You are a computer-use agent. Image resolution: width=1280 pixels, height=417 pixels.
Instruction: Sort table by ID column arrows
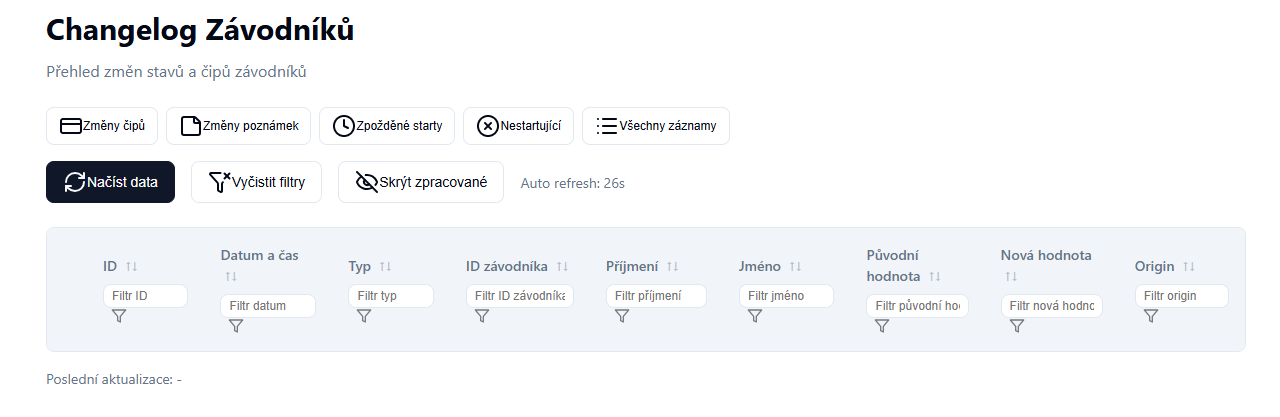tap(131, 267)
